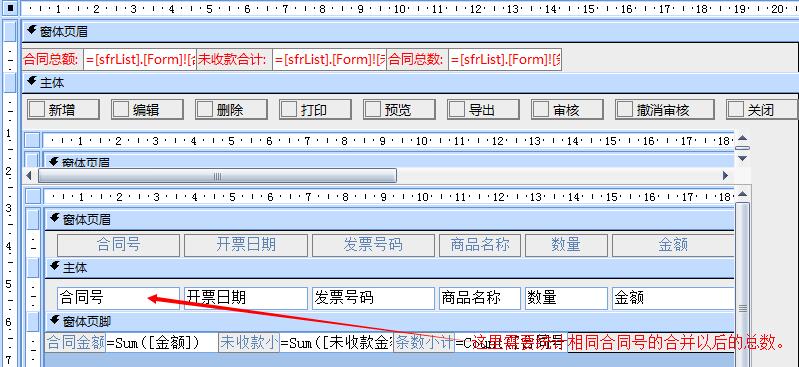
Task: Click the icon box on 新增 button
Action: (37, 109)
